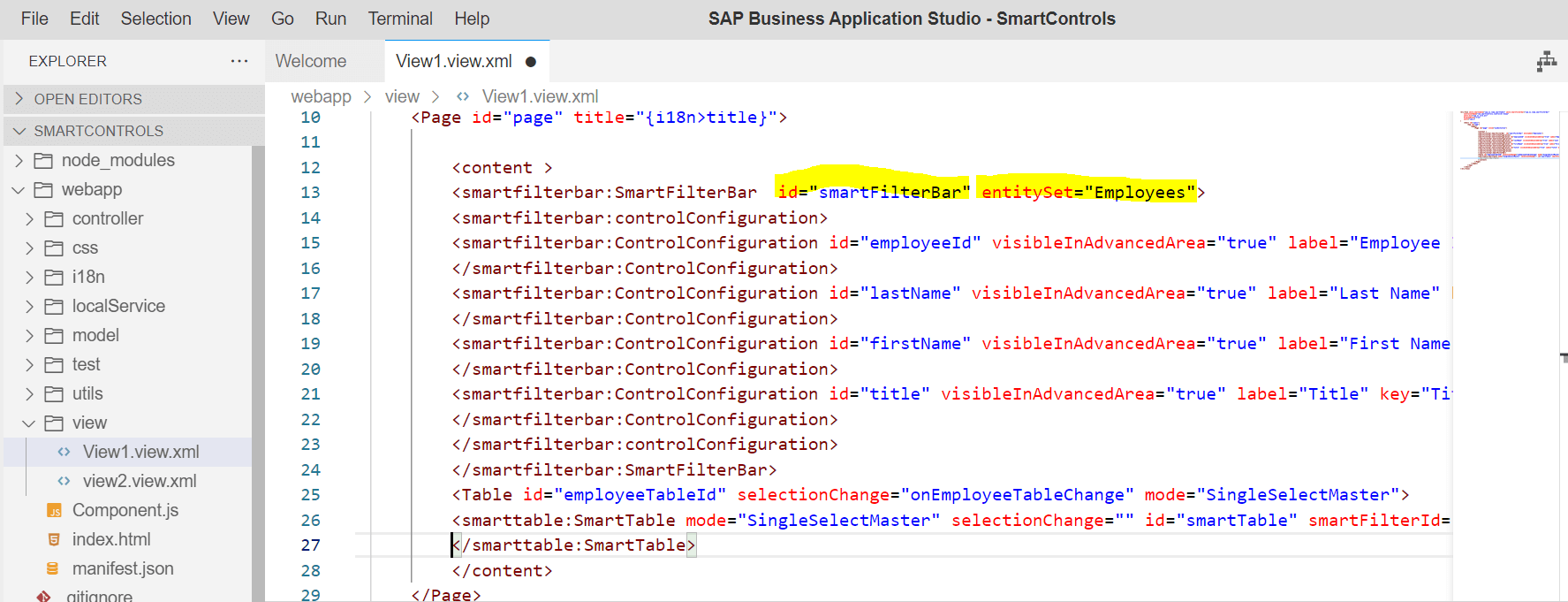Image resolution: width=1568 pixels, height=602 pixels.
Task: Open the Selection menu
Action: pos(155,19)
